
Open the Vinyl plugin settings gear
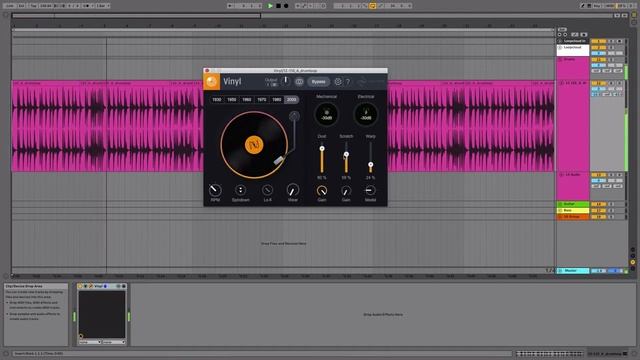338,82
